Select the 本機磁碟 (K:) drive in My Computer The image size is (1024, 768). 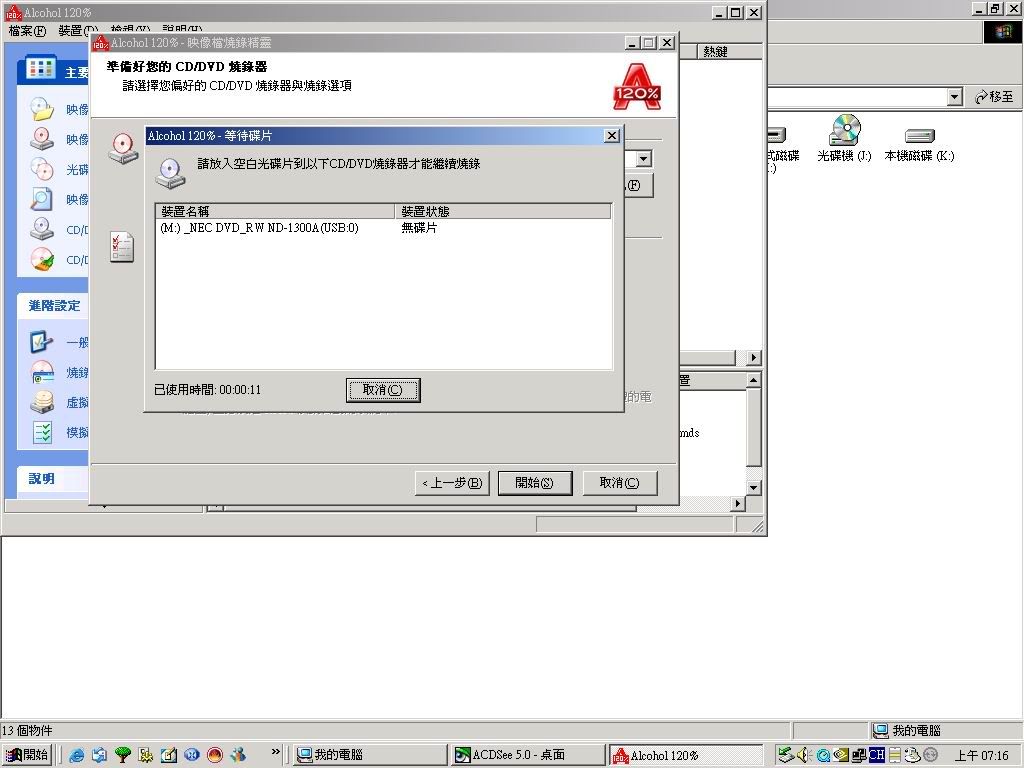920,144
